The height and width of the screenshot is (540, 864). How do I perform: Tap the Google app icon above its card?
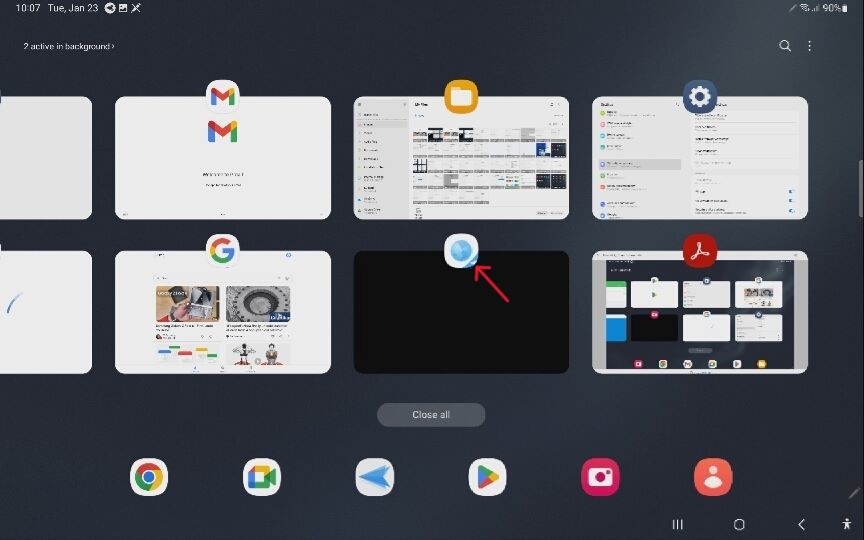pos(223,251)
